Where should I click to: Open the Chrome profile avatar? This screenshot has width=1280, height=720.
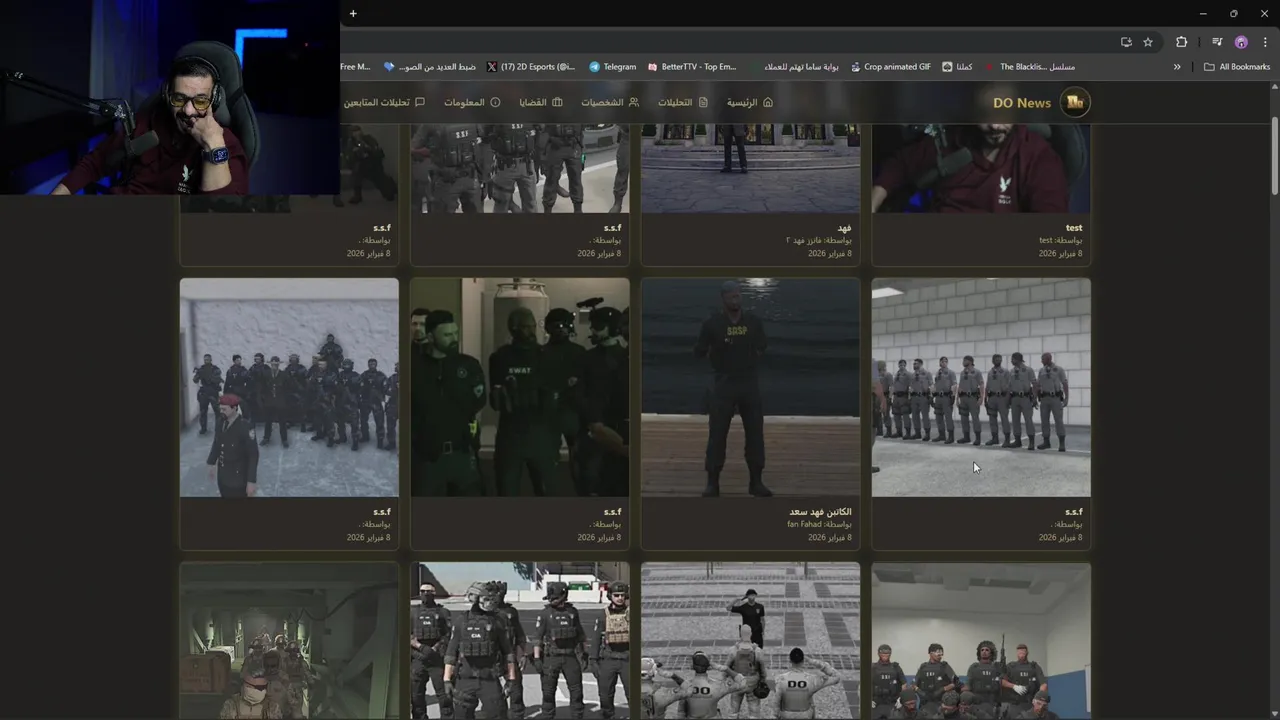(x=1241, y=42)
